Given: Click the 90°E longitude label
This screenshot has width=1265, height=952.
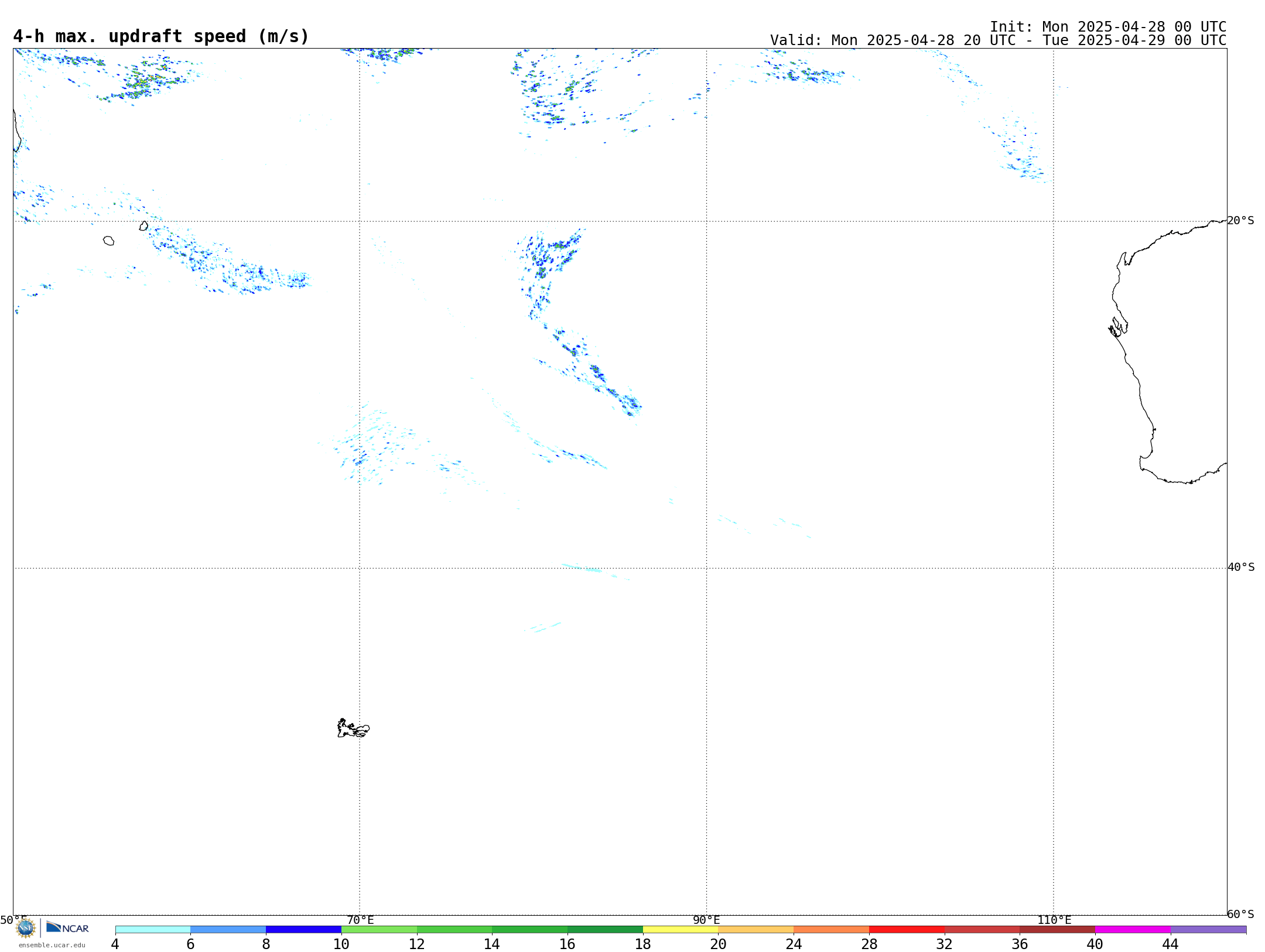Looking at the screenshot, I should 706,920.
